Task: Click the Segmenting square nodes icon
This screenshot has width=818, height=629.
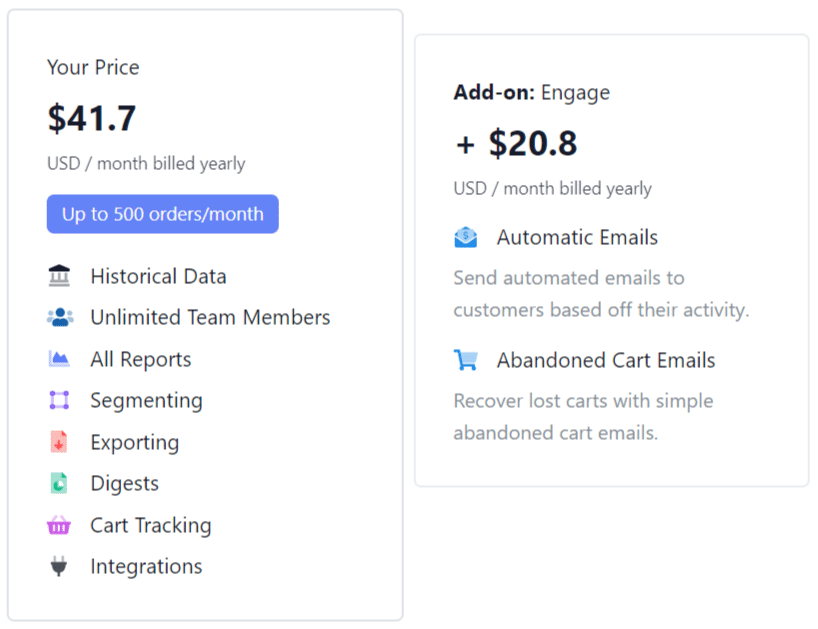Action: [x=59, y=400]
